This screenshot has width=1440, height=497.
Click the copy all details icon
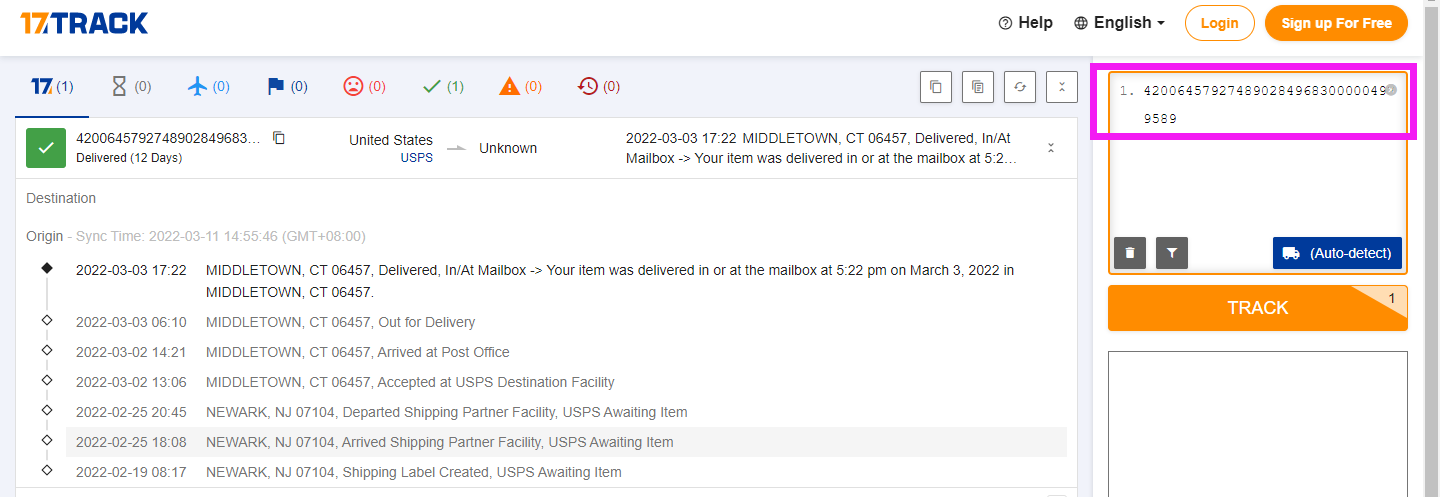(978, 87)
